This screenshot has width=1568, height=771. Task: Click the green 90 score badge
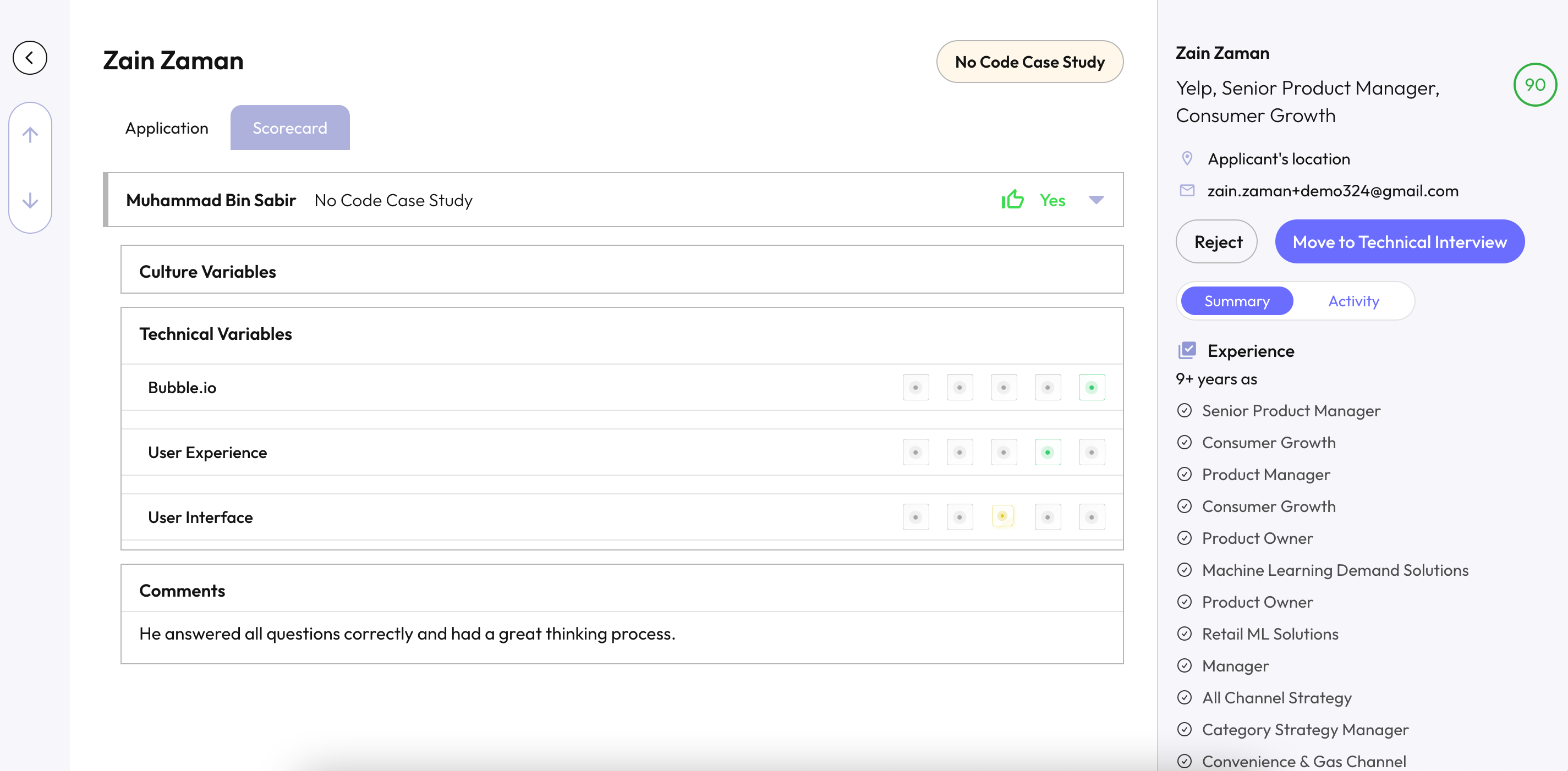point(1535,85)
